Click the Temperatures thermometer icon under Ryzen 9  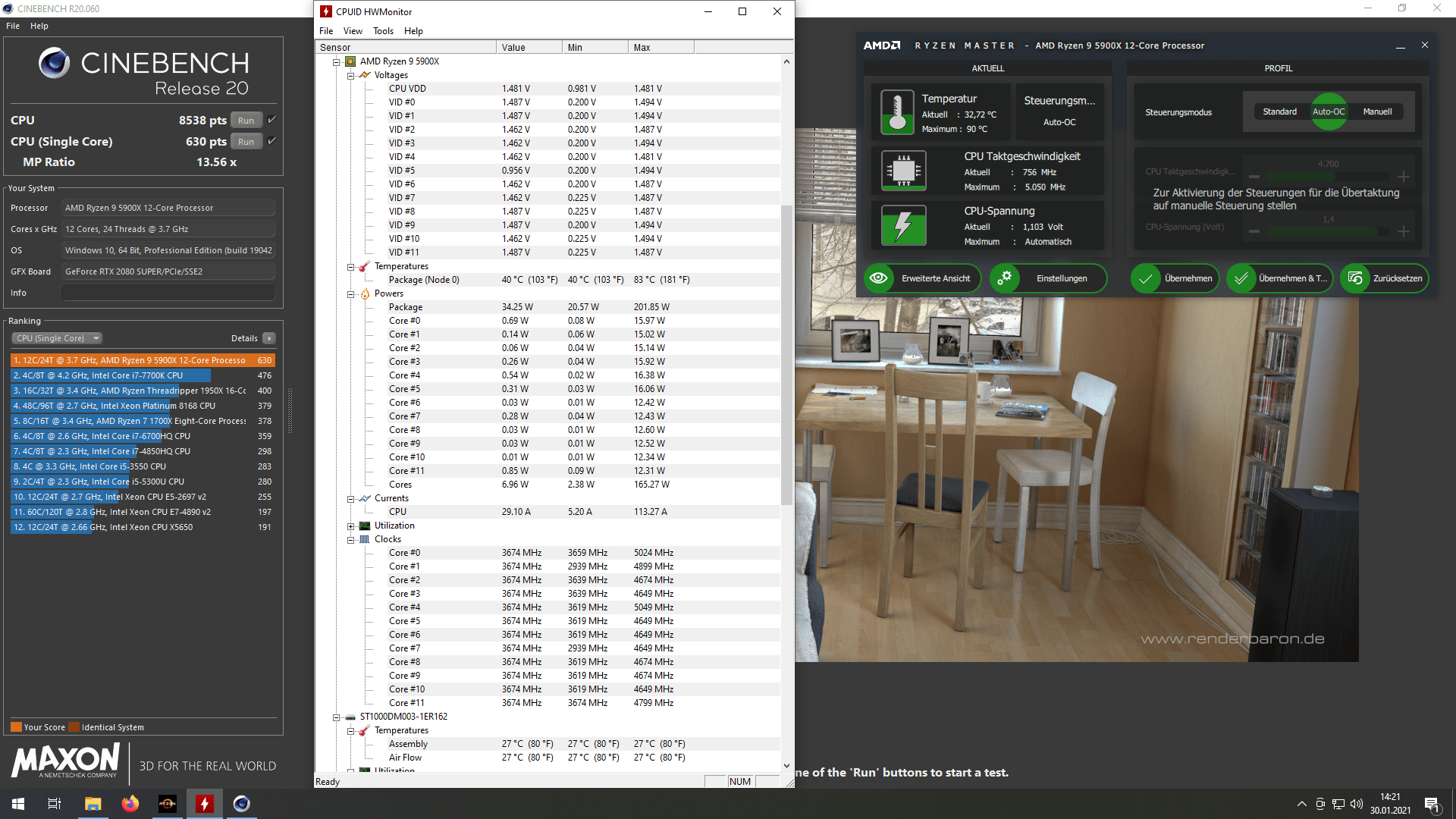[x=365, y=266]
